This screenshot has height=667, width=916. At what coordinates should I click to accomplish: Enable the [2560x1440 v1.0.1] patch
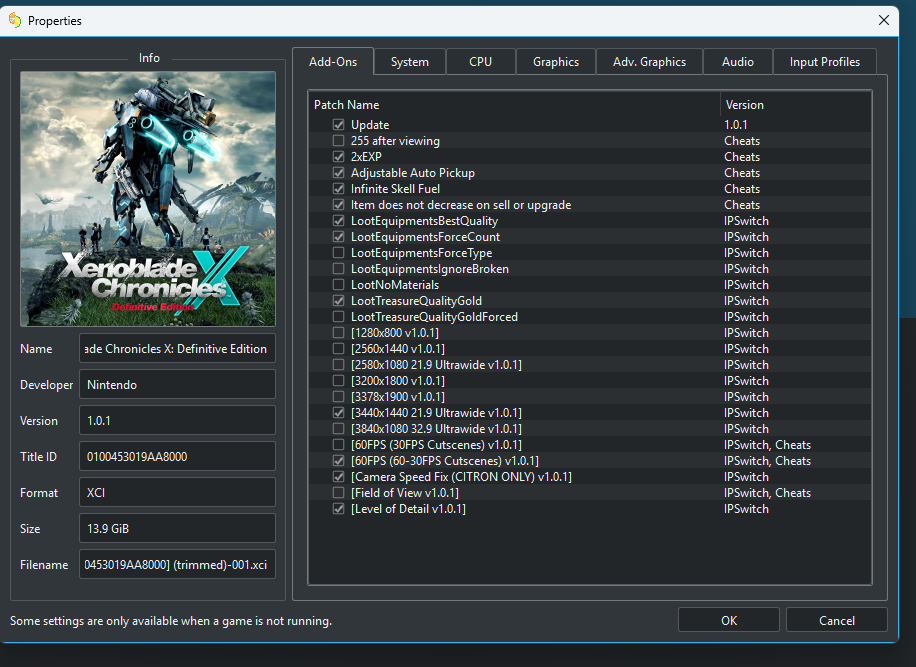(x=338, y=349)
